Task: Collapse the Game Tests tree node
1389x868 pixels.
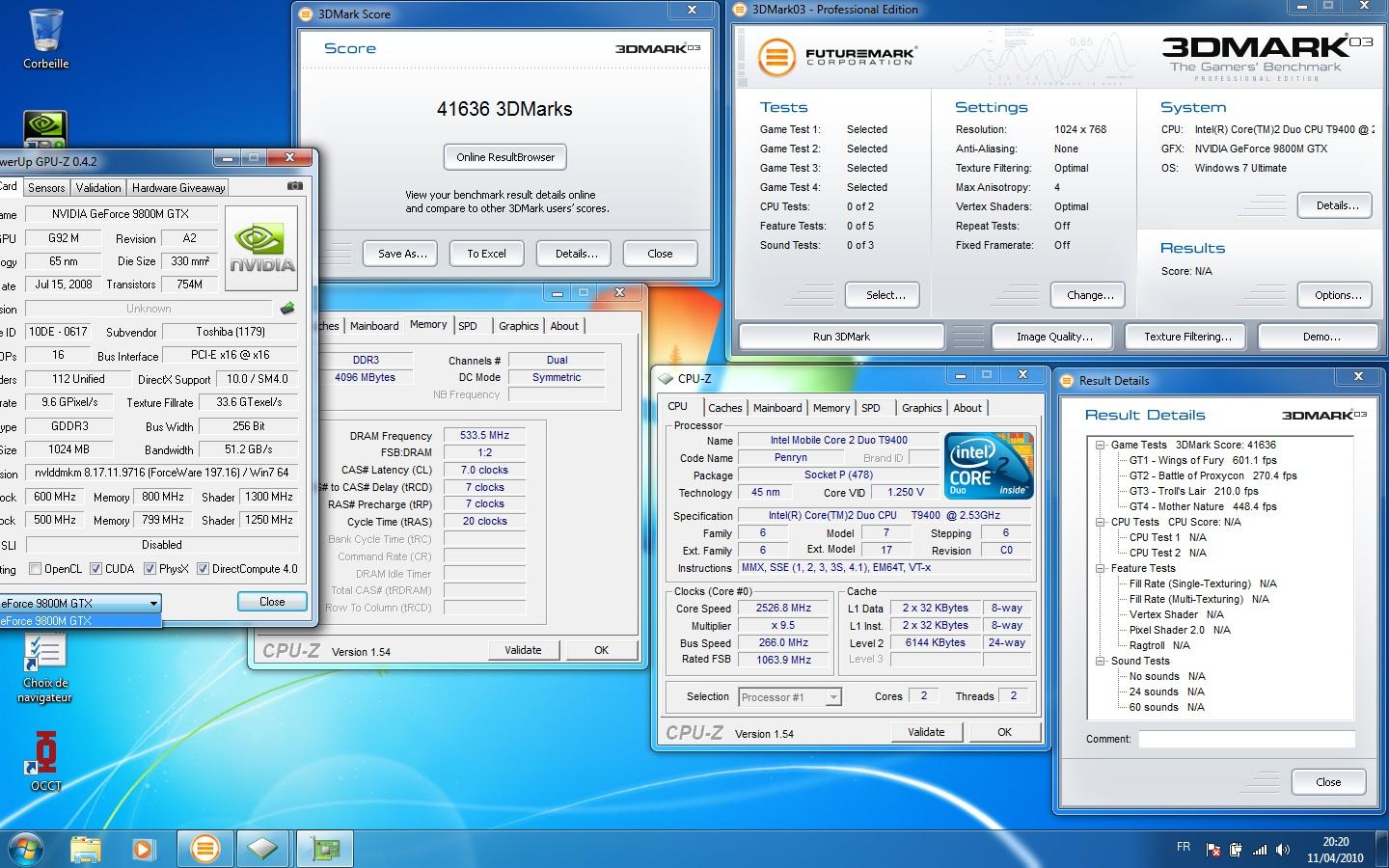Action: [1100, 445]
